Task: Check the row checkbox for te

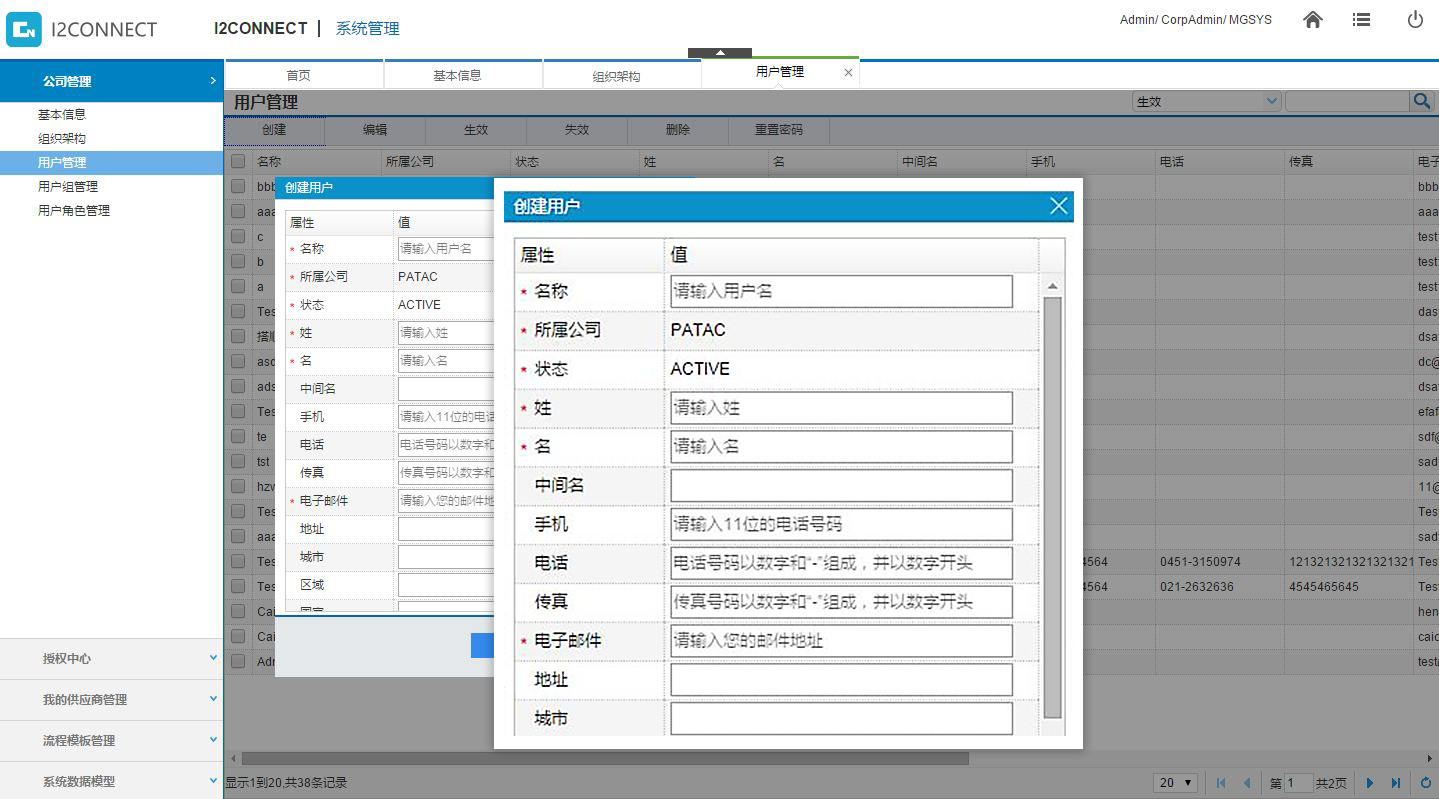Action: (x=238, y=436)
